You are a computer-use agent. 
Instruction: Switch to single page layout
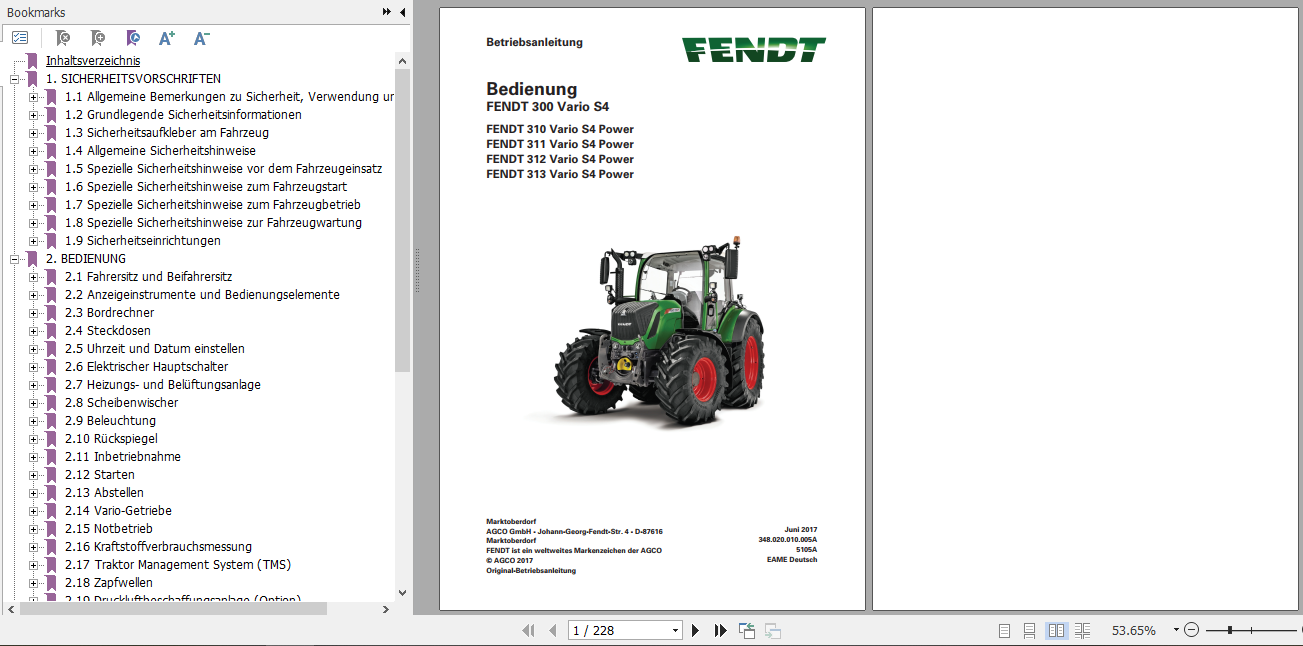point(1004,630)
